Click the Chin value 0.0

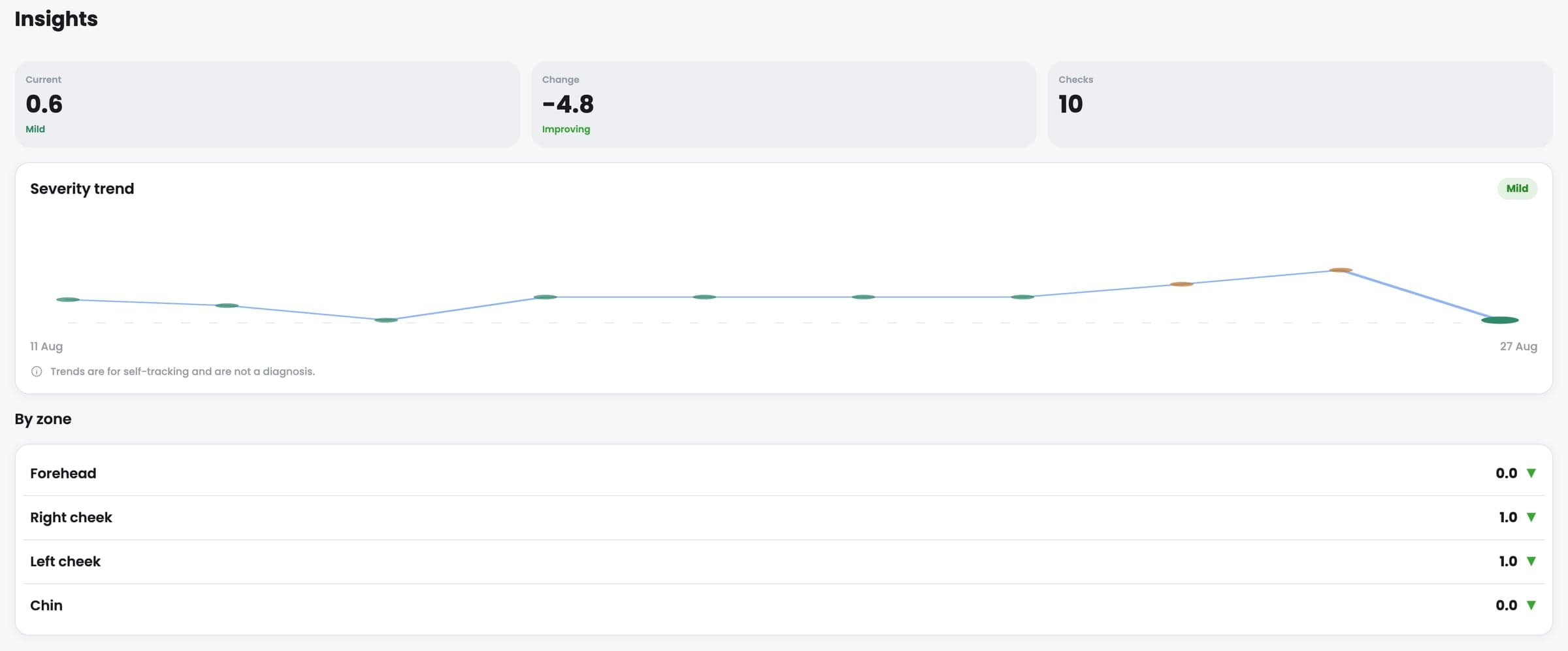tap(1506, 605)
